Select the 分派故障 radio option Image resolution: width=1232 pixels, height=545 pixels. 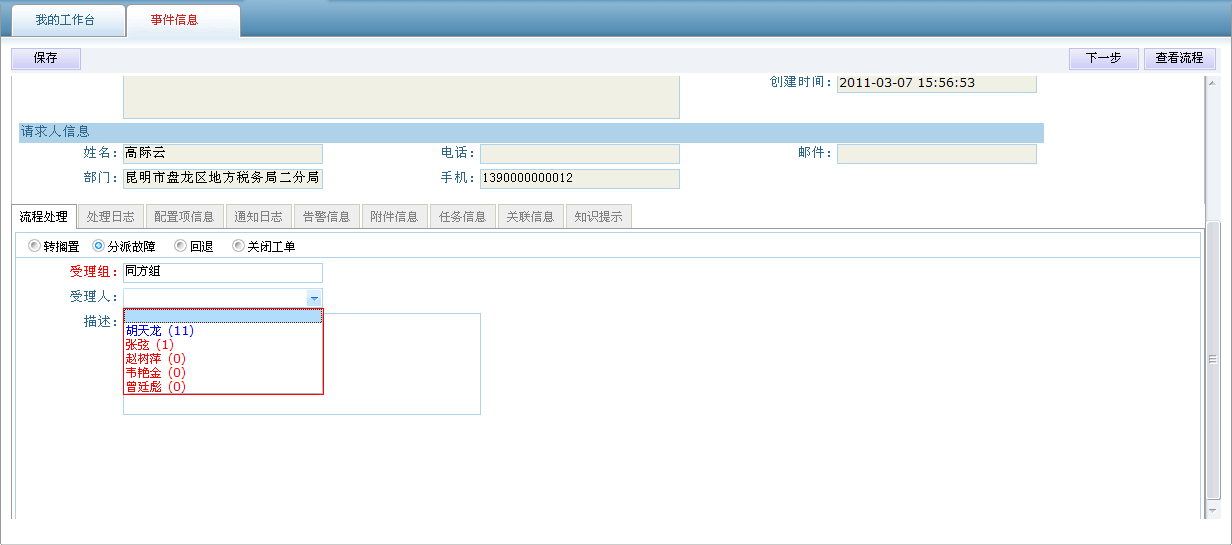(x=99, y=246)
